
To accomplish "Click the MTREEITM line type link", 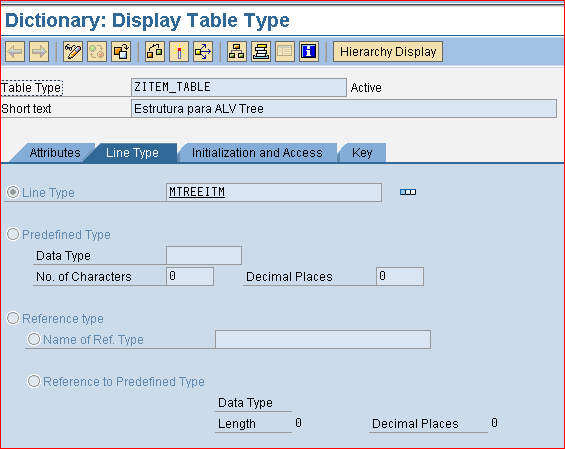I will point(197,192).
